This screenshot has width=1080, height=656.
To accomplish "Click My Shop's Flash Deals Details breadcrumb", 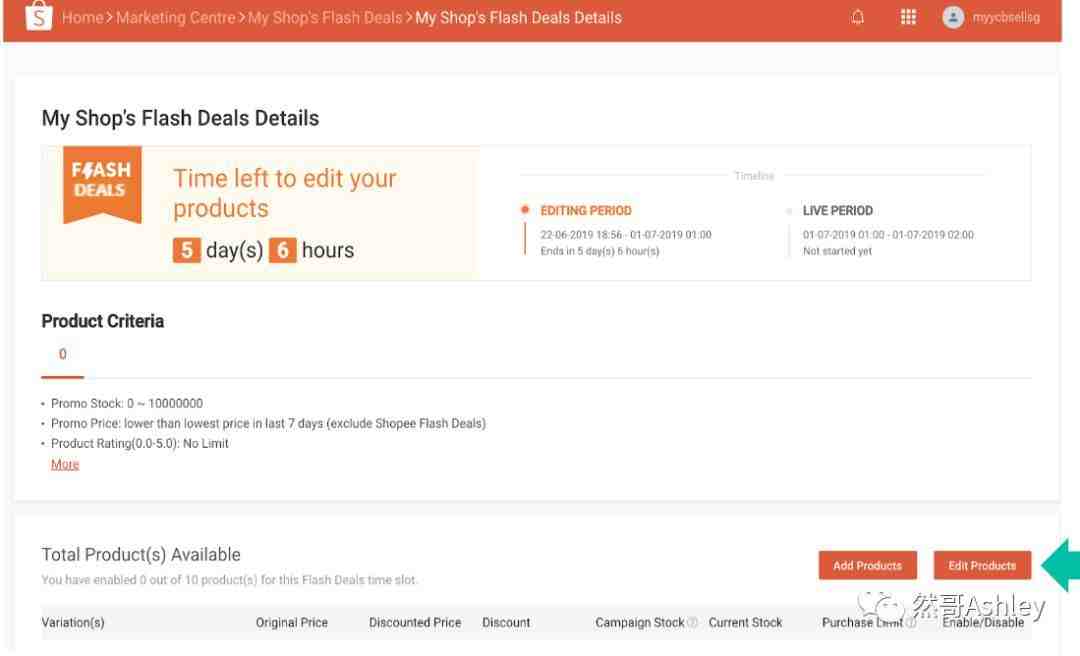I will click(518, 18).
